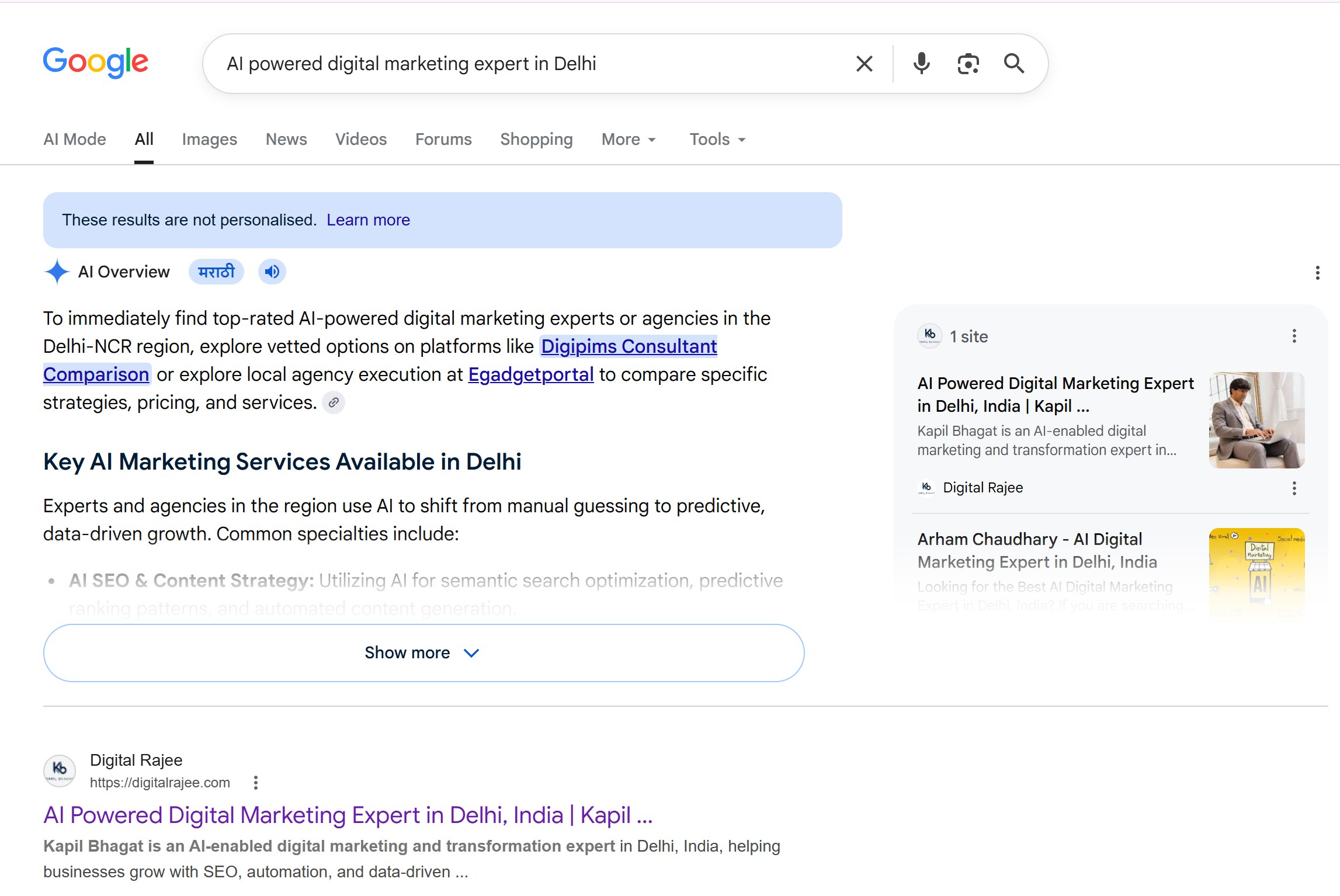Open Digipims Consultant Comparison link
This screenshot has height=896, width=1340.
629,346
